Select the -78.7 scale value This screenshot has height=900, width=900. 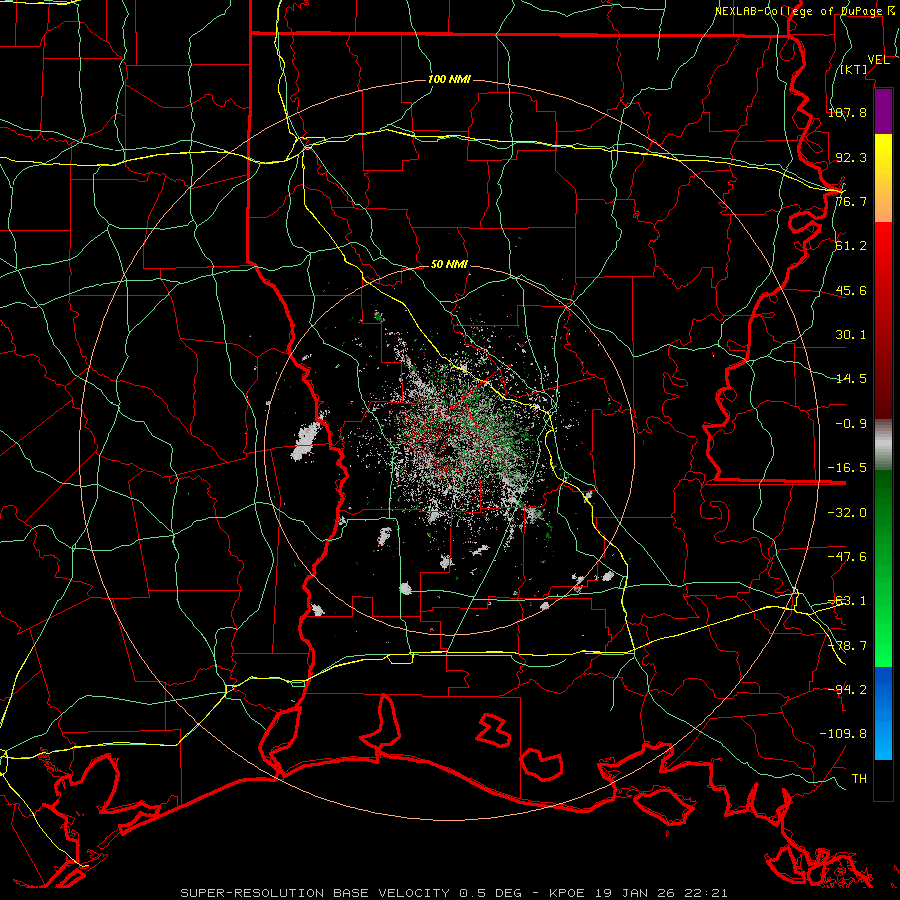847,646
